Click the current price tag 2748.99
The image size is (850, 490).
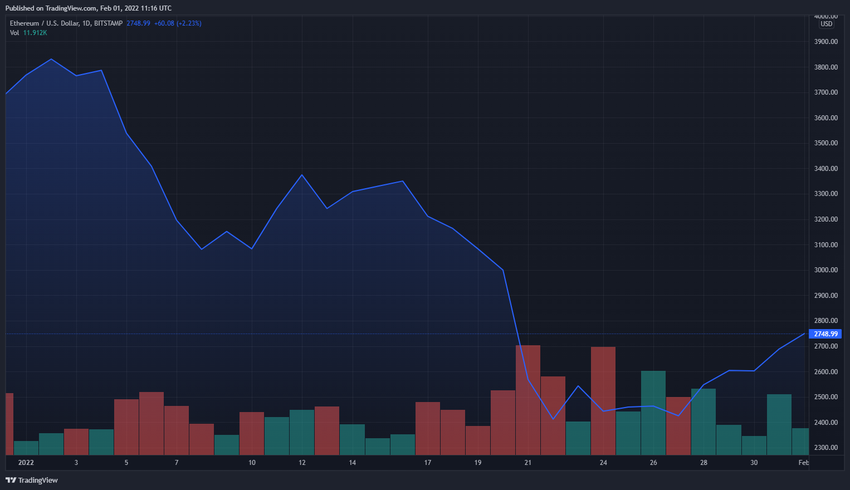click(826, 334)
